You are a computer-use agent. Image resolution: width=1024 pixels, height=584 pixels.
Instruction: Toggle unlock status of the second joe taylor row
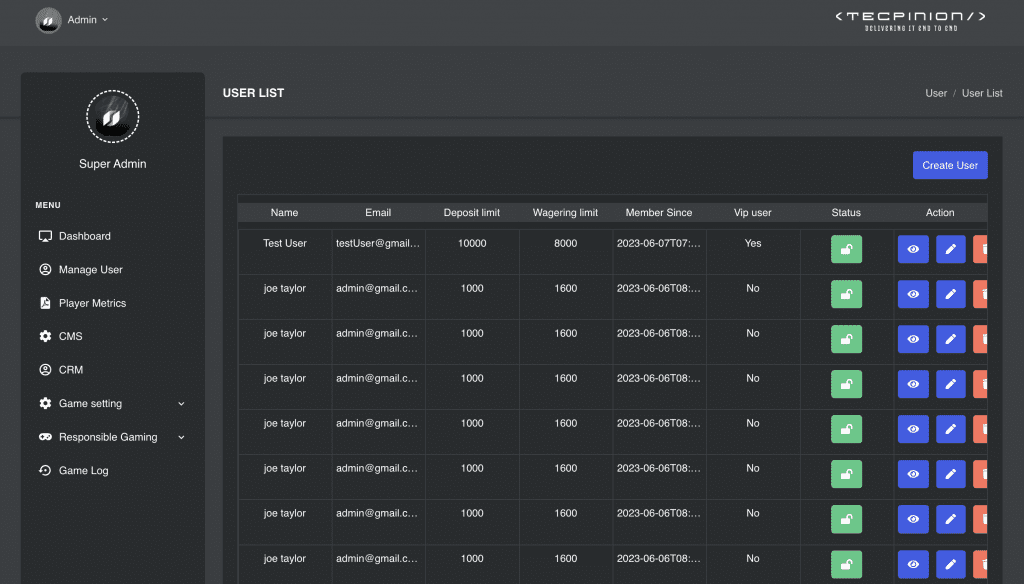coord(846,339)
